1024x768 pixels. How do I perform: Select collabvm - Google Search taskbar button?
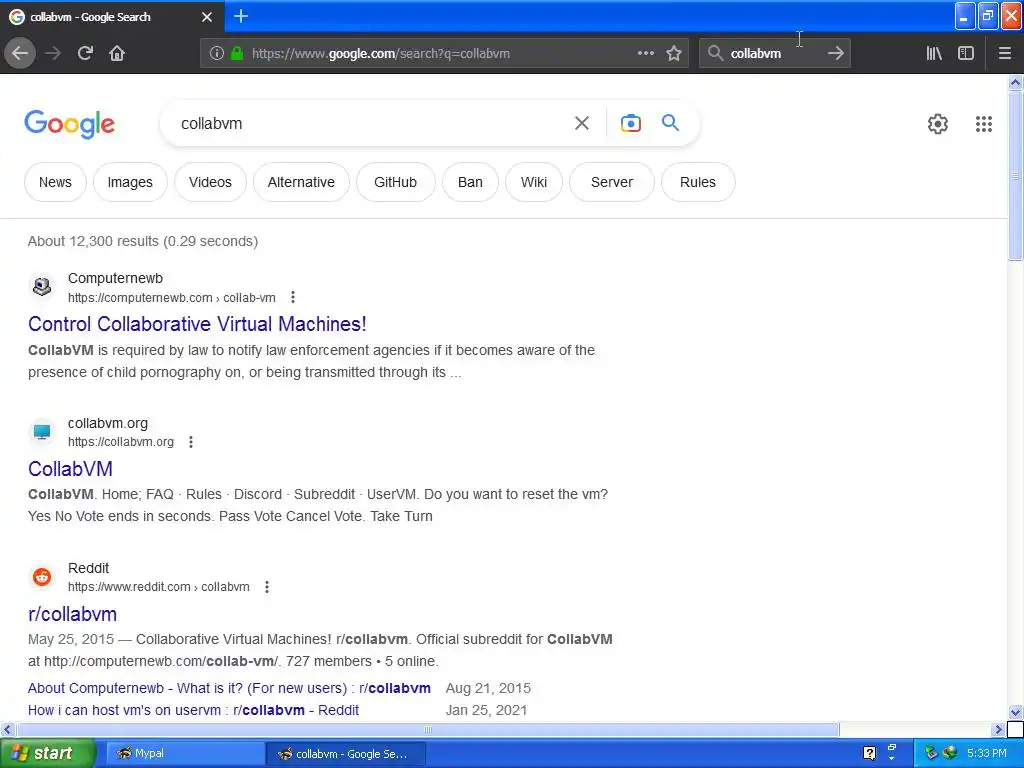[x=346, y=754]
